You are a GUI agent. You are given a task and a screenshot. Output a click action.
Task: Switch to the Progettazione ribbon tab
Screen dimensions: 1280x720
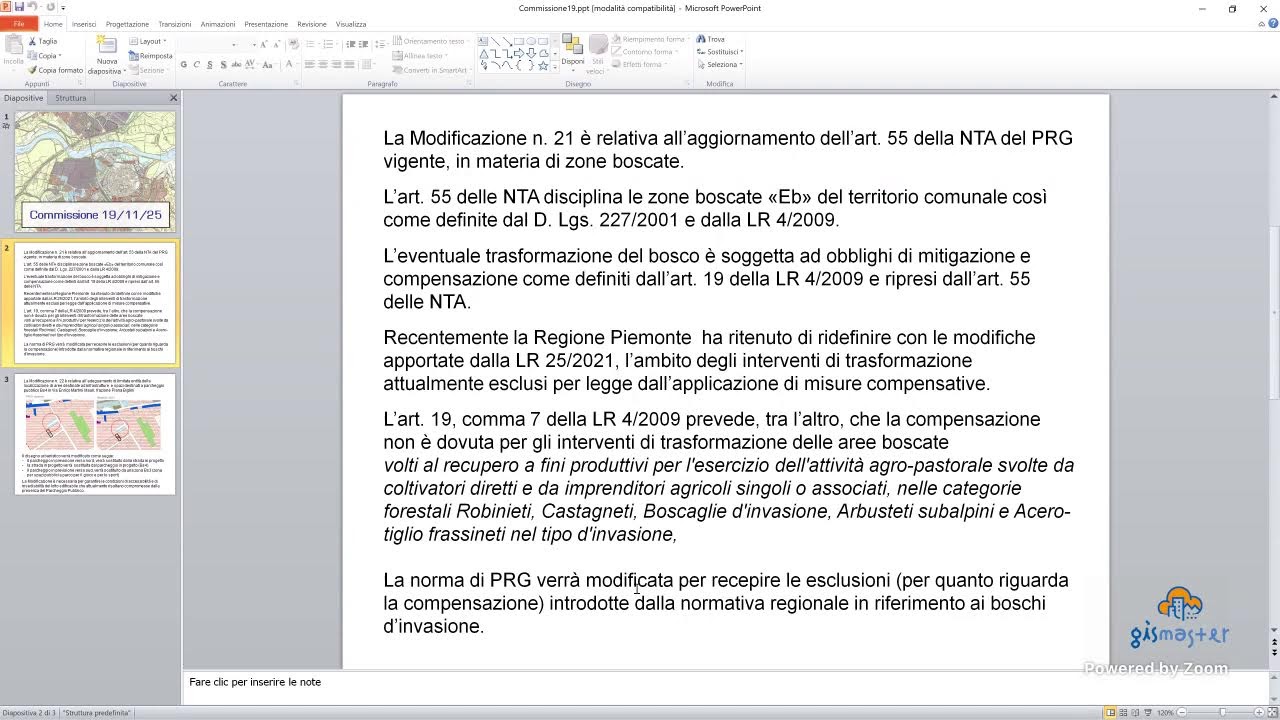tap(127, 24)
